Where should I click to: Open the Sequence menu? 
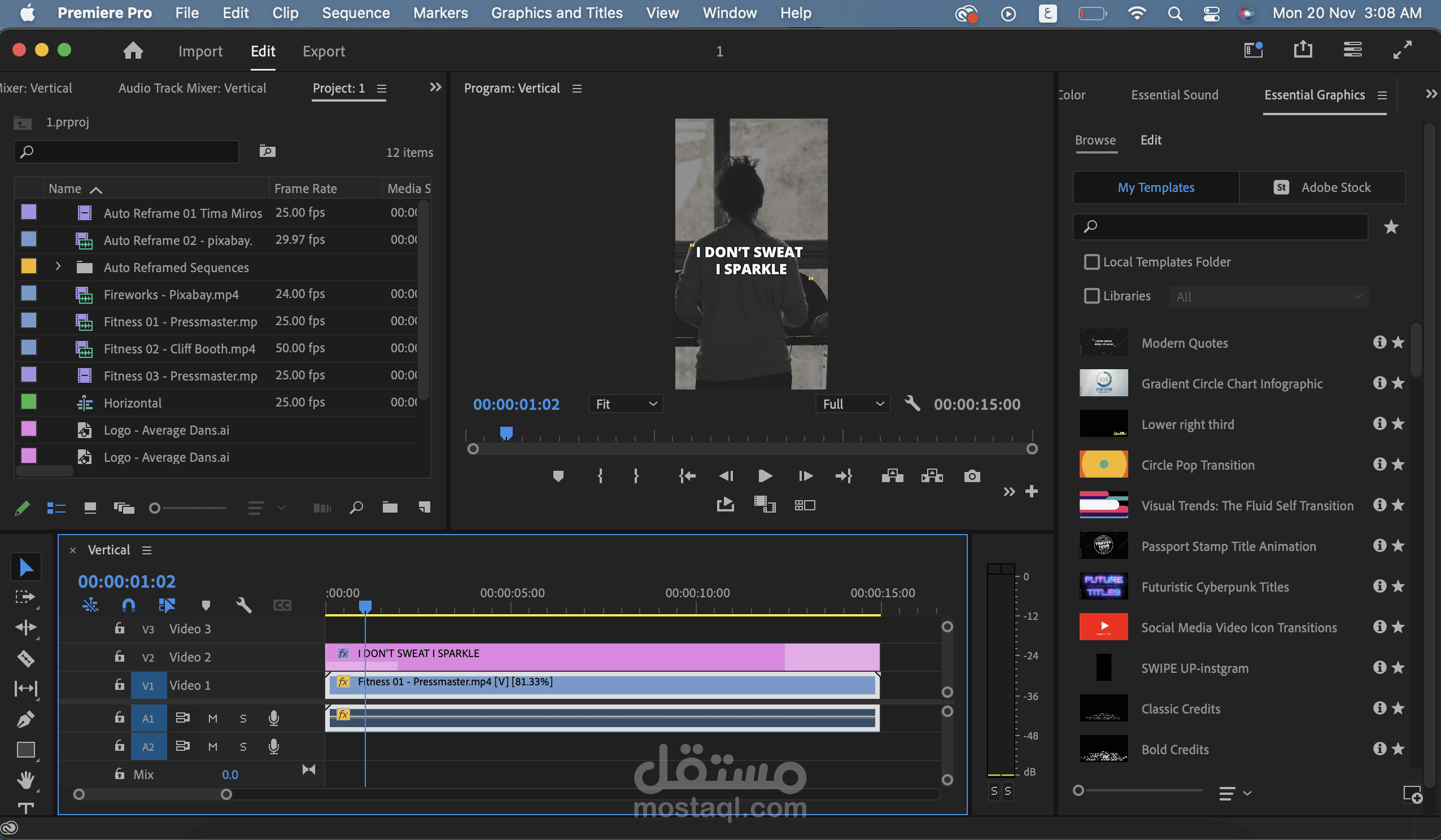pyautogui.click(x=356, y=12)
